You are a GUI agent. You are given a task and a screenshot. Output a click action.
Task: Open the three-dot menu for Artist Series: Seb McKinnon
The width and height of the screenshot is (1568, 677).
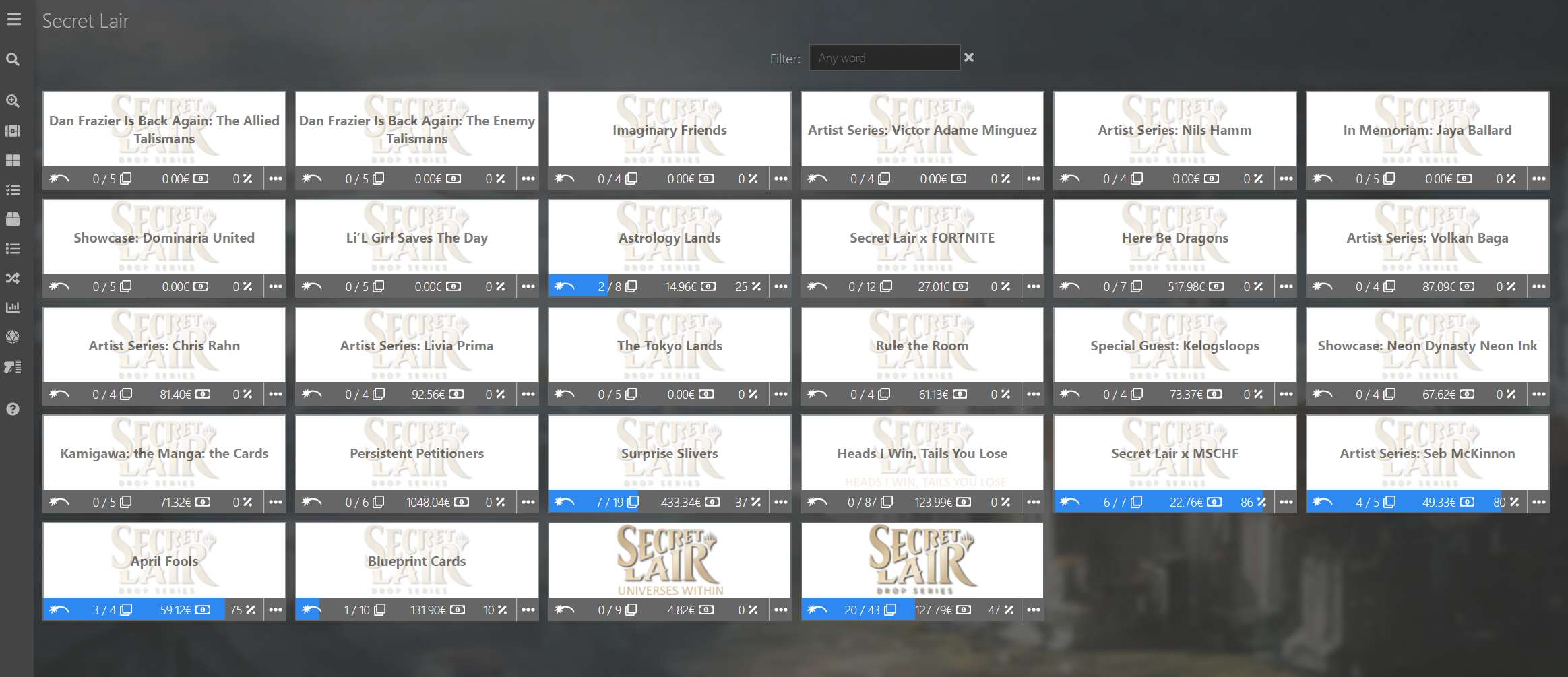tap(1539, 502)
